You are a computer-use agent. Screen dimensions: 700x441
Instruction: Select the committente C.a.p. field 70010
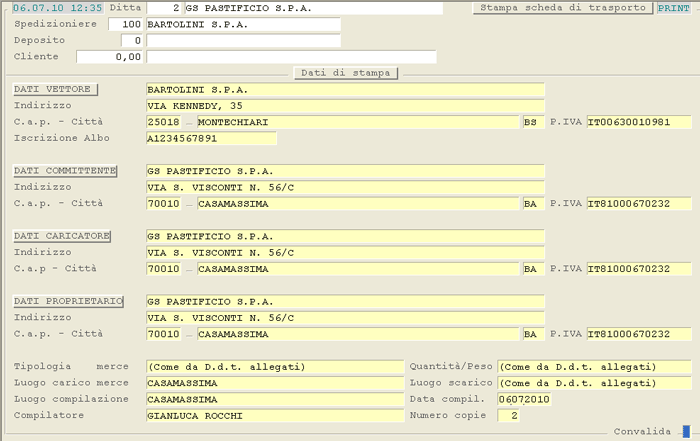163,204
